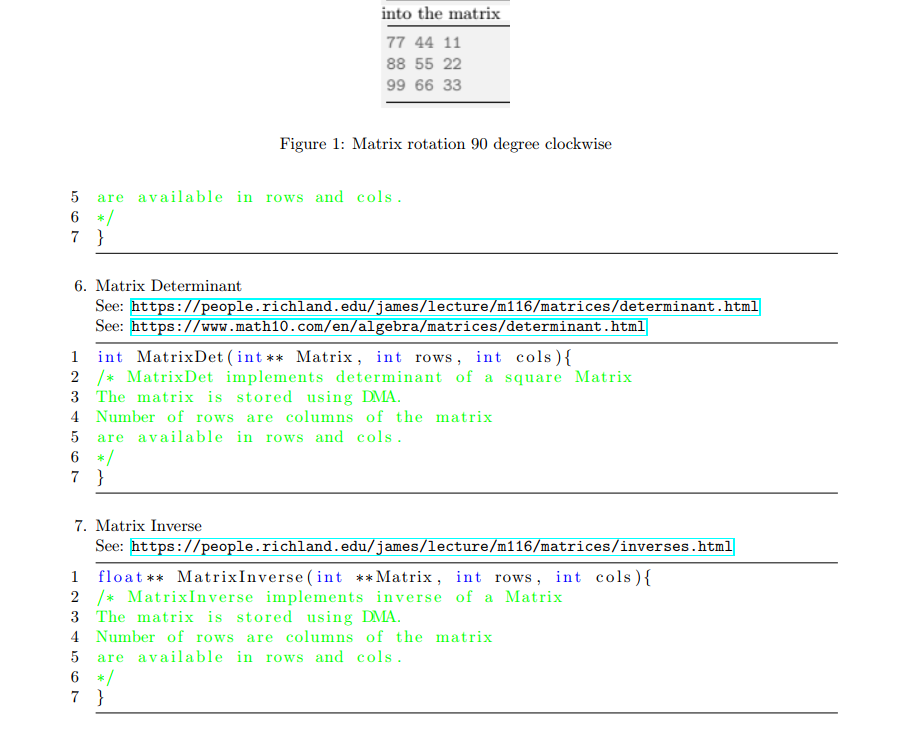Open the richland.edu determinant.html link
This screenshot has width=924, height=751.
click(x=446, y=307)
